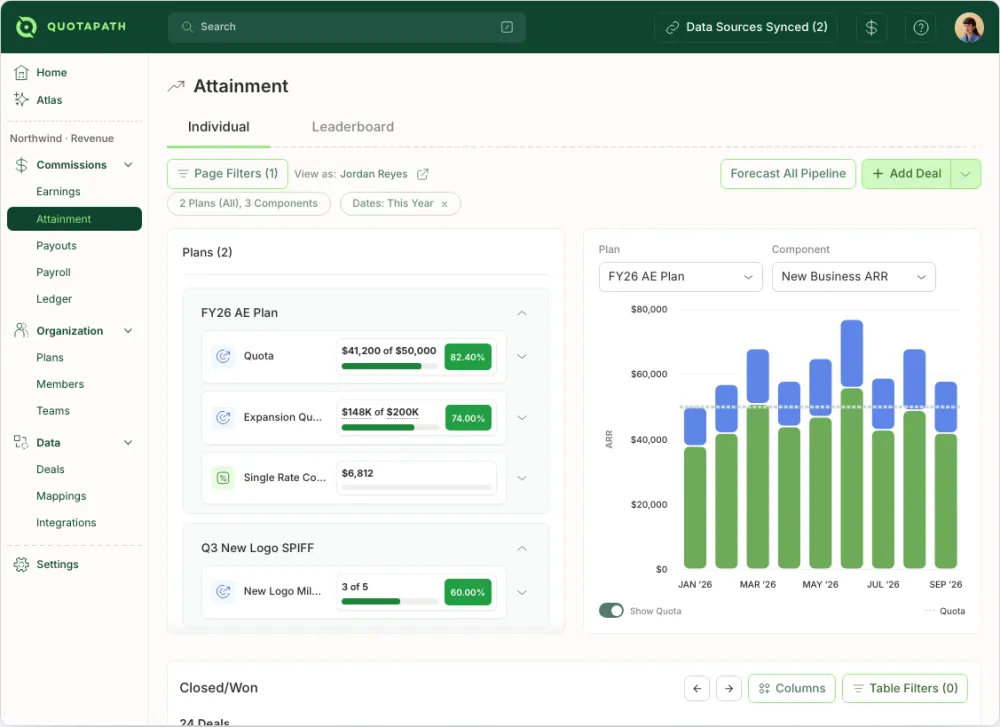Image resolution: width=1000 pixels, height=727 pixels.
Task: Open Plans in the sidebar
Action: pyautogui.click(x=50, y=358)
